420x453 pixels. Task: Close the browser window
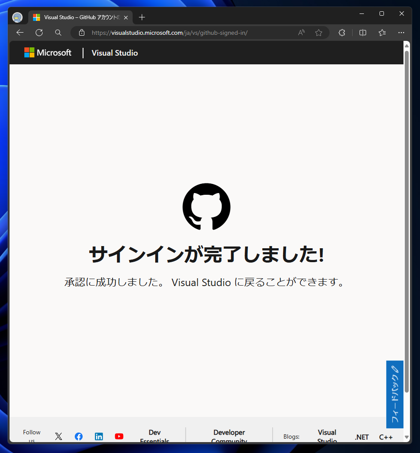pos(402,14)
